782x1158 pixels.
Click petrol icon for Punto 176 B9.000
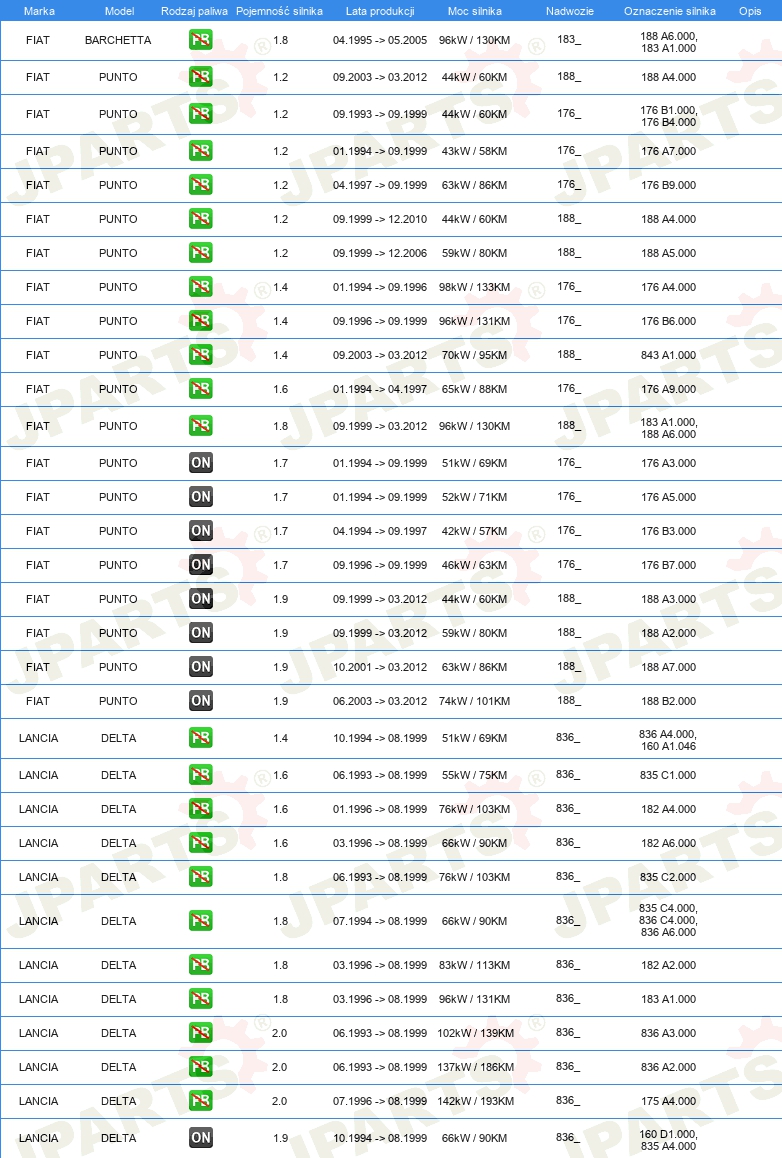point(200,185)
